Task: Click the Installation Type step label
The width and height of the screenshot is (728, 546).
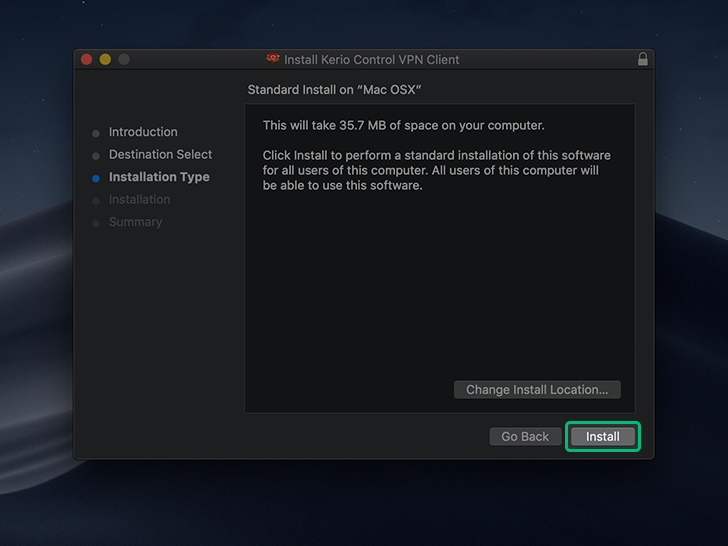Action: tap(159, 177)
